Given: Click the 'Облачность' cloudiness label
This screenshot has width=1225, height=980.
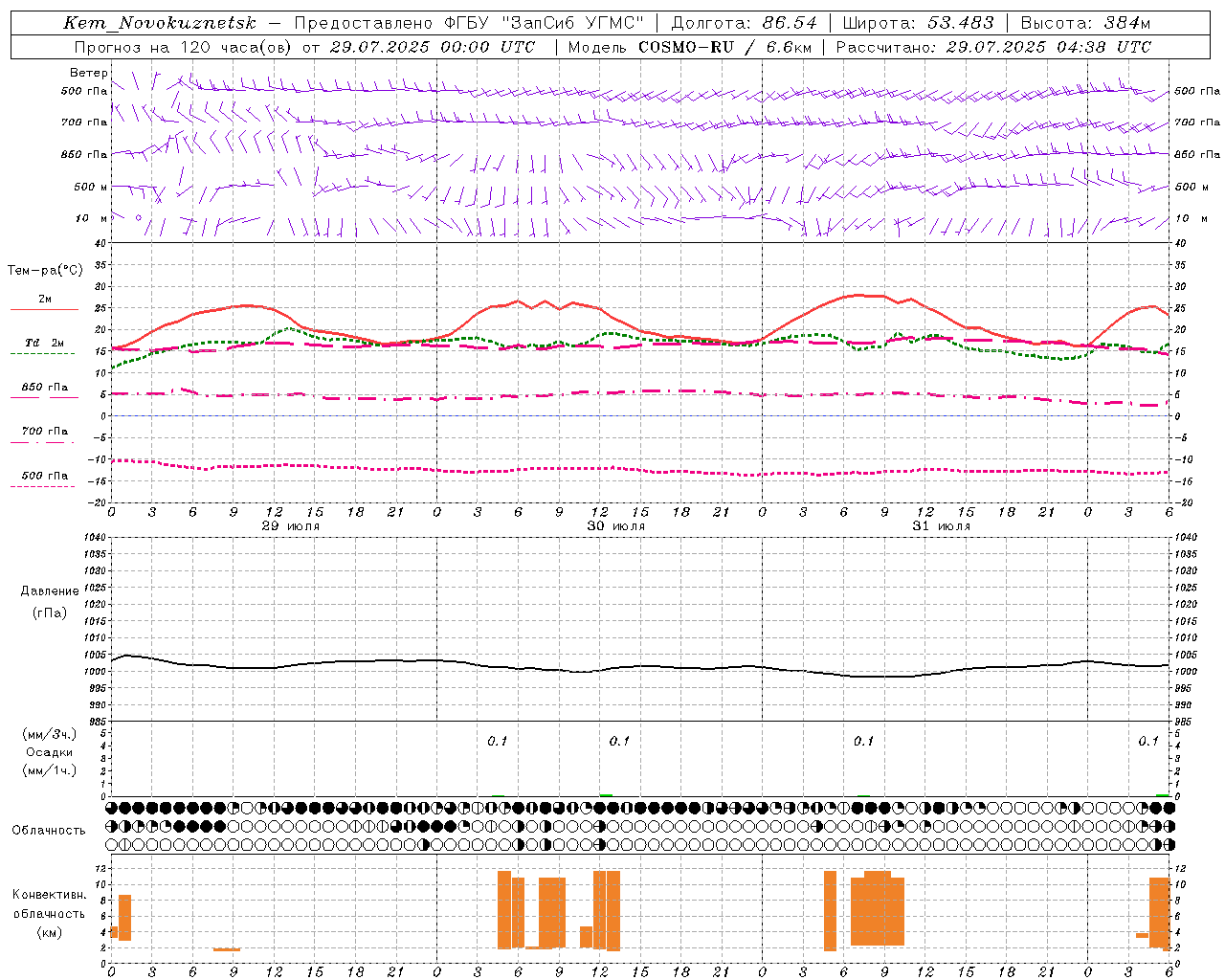Looking at the screenshot, I should 49,830.
